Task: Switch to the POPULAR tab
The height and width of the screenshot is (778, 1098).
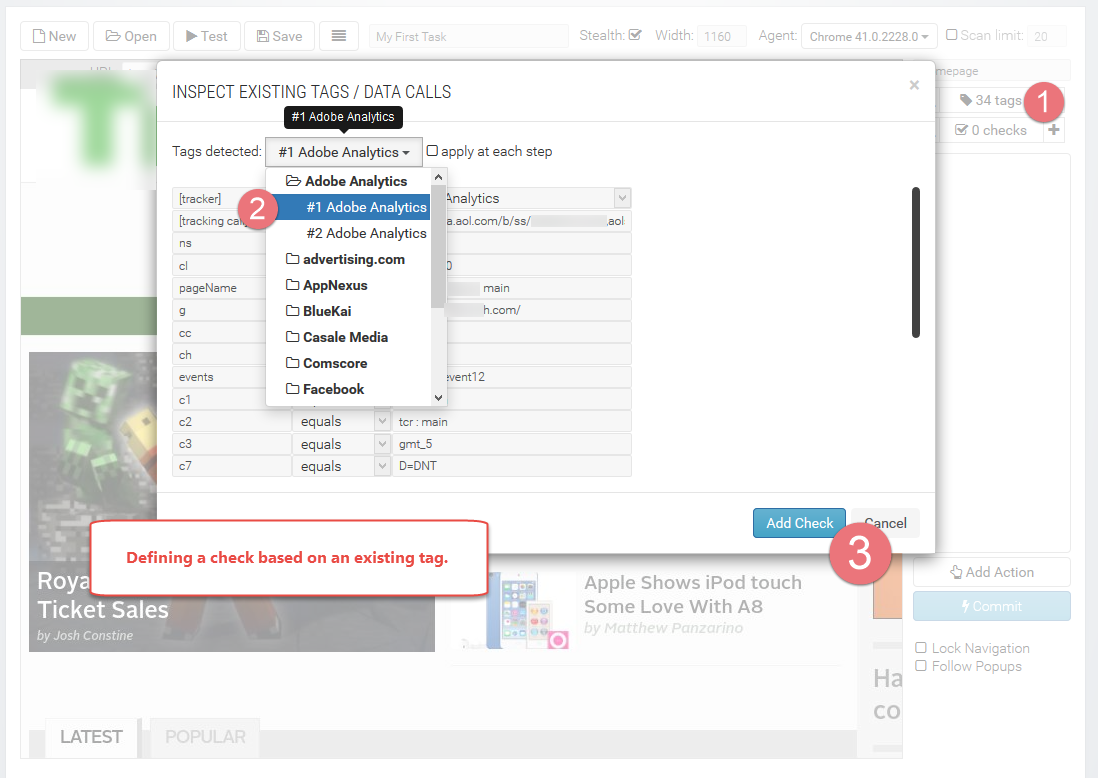Action: pyautogui.click(x=205, y=737)
